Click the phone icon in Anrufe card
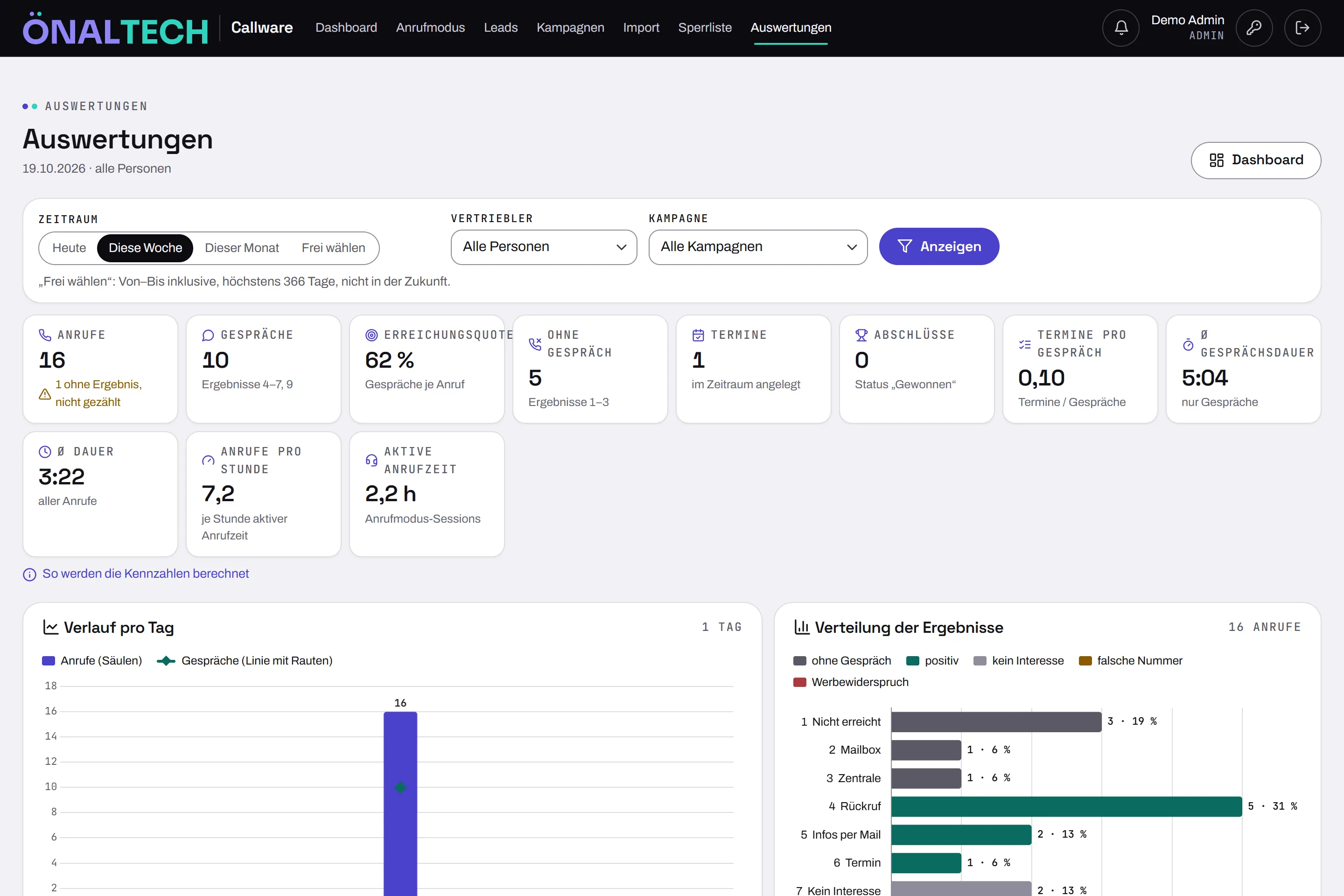 [x=45, y=335]
